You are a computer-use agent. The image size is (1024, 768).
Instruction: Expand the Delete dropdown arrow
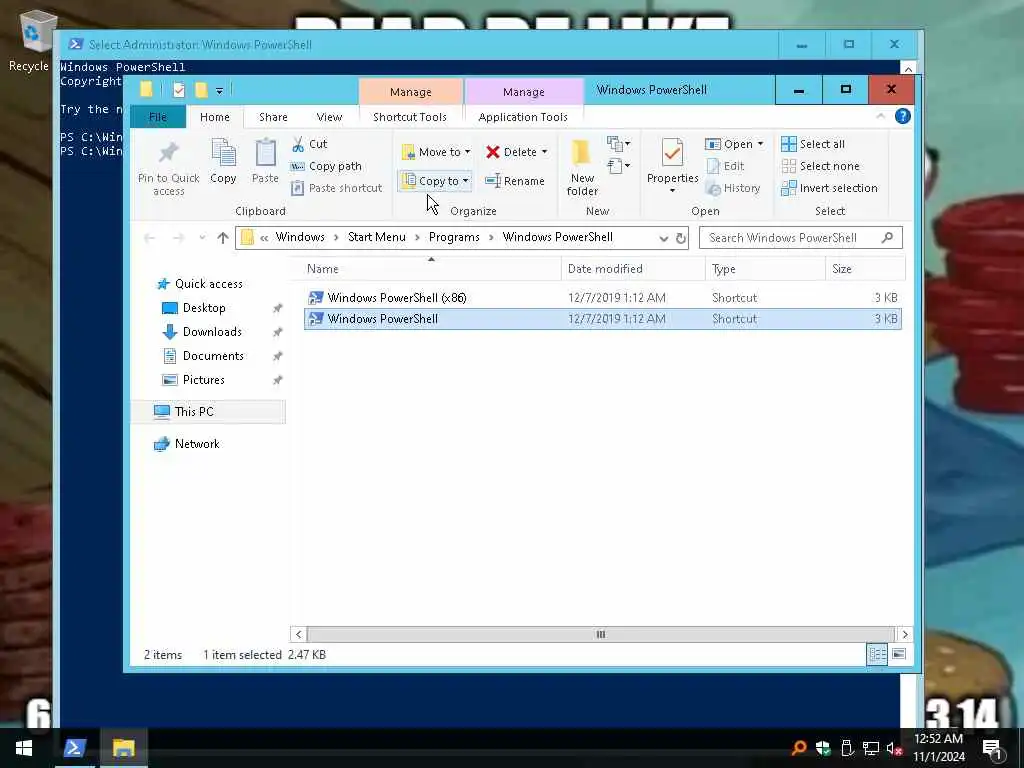point(544,152)
